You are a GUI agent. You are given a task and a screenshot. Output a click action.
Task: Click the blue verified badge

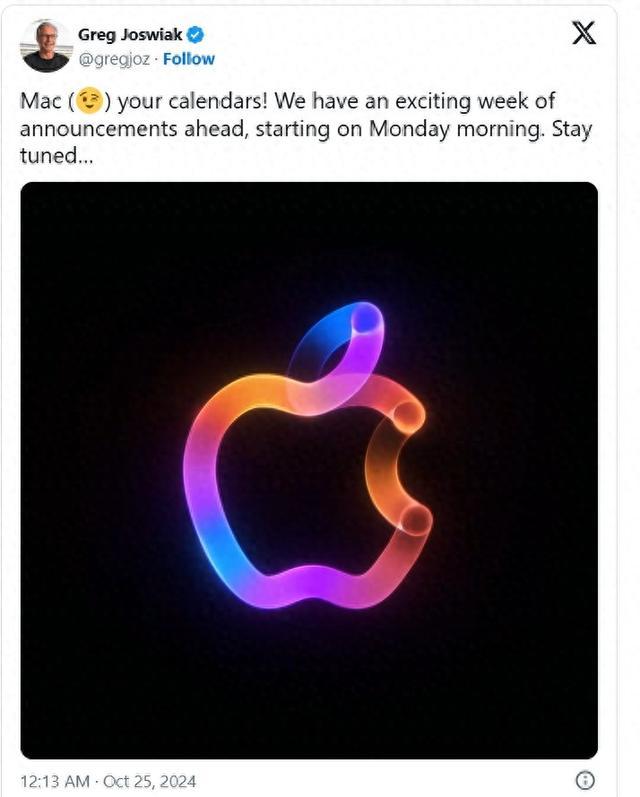click(195, 35)
